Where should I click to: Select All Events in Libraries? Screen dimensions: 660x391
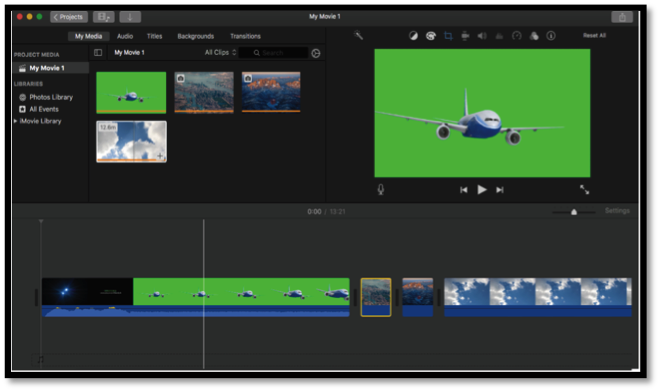coord(44,109)
